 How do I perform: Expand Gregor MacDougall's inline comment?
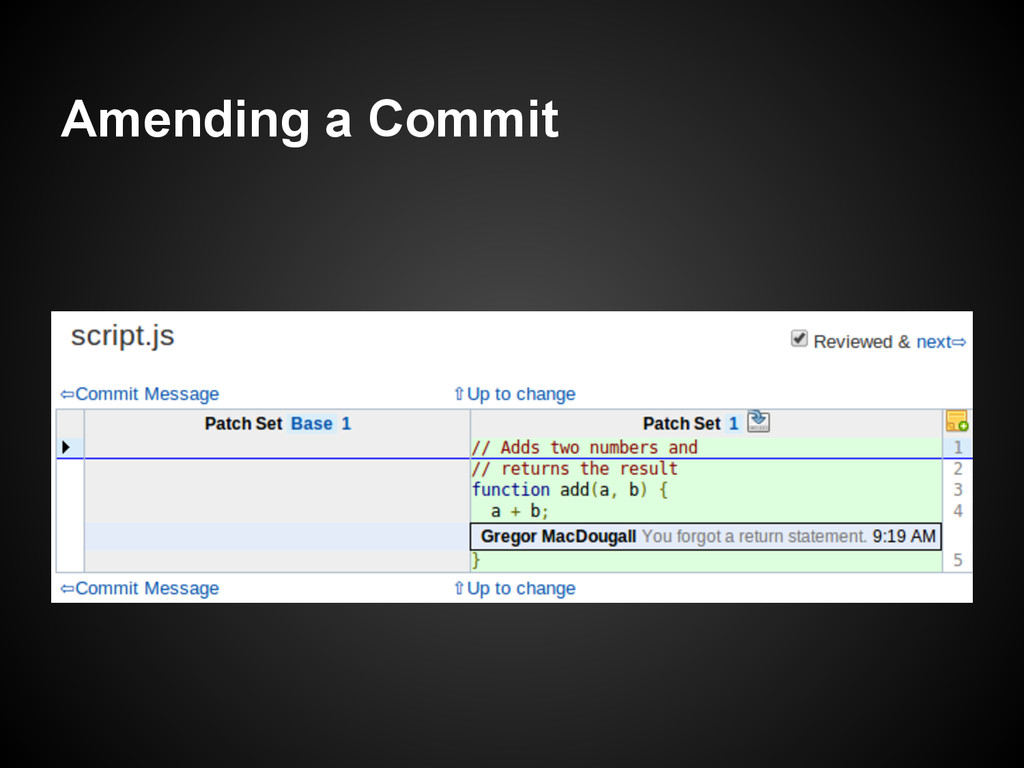(x=705, y=537)
